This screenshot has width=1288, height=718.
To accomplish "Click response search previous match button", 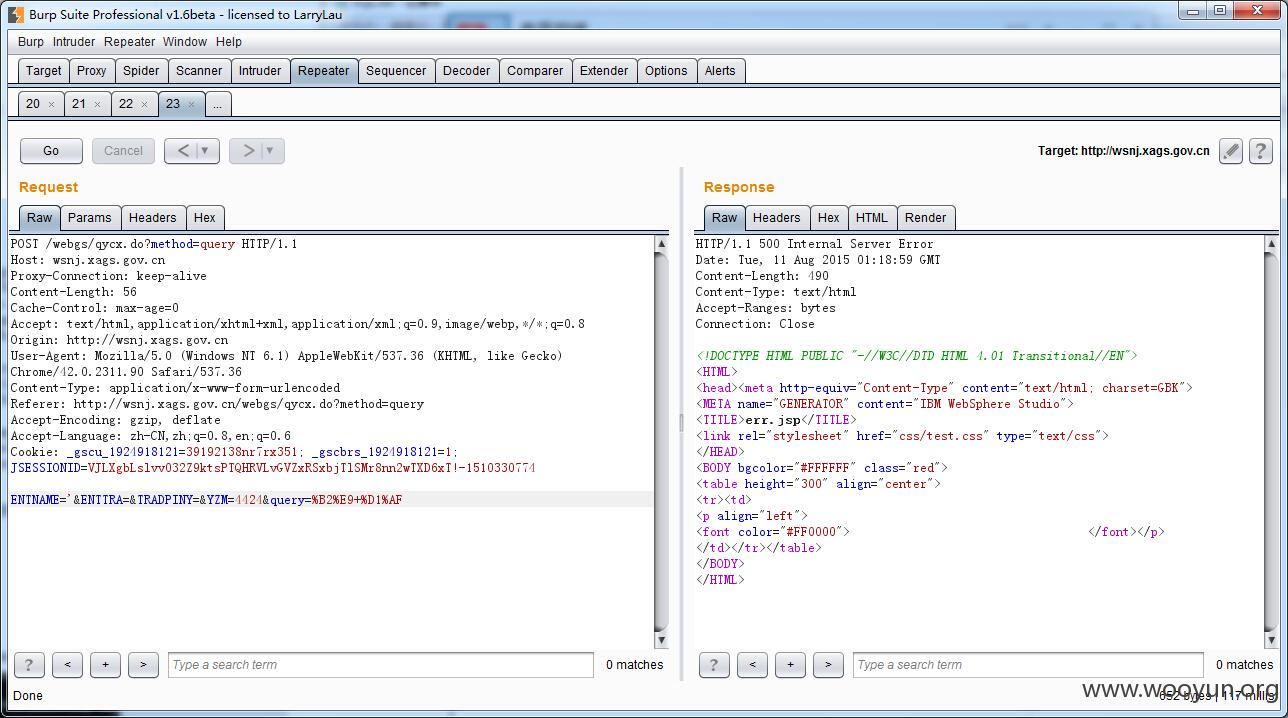I will [752, 664].
